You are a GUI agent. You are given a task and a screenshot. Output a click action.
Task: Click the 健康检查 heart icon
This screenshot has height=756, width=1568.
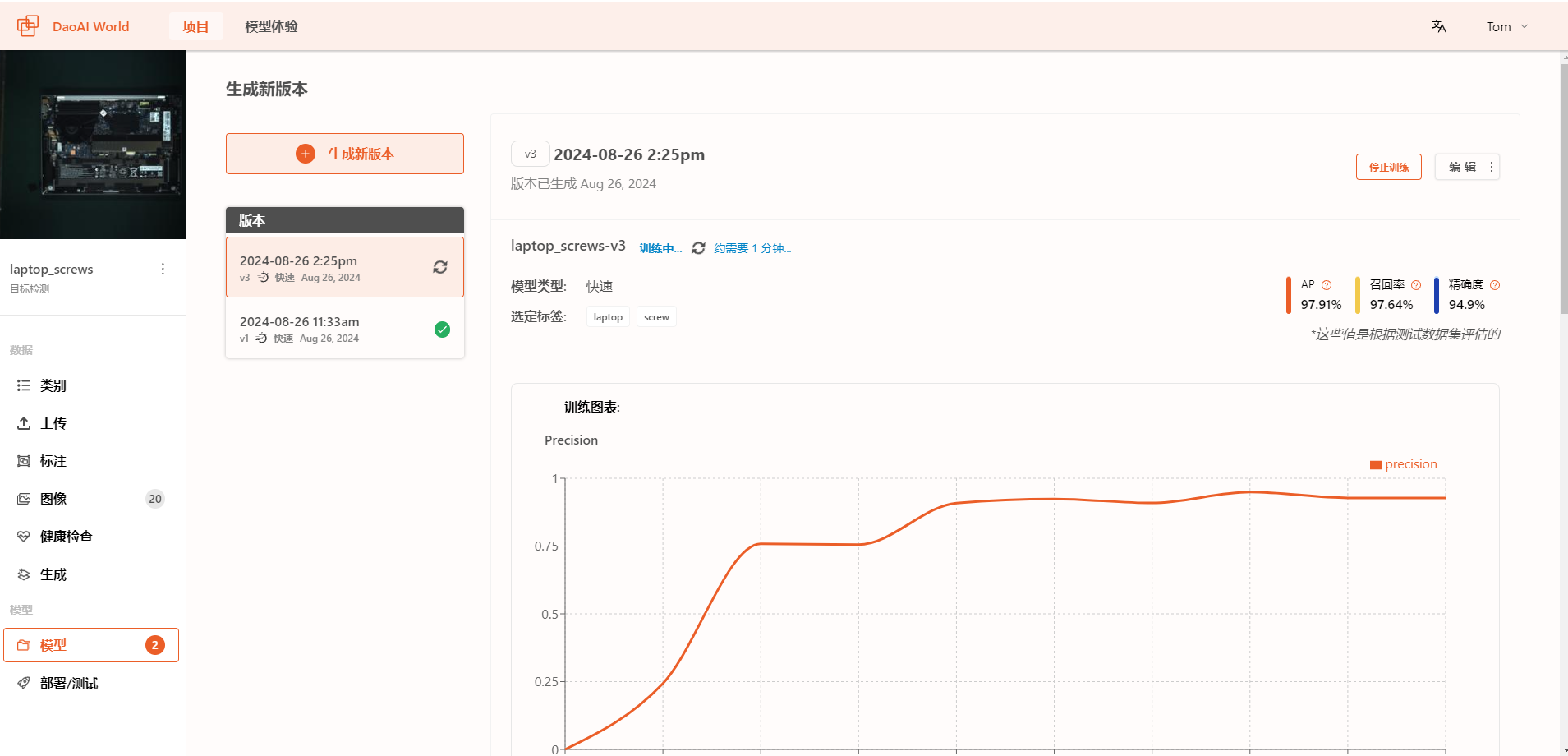pos(24,537)
